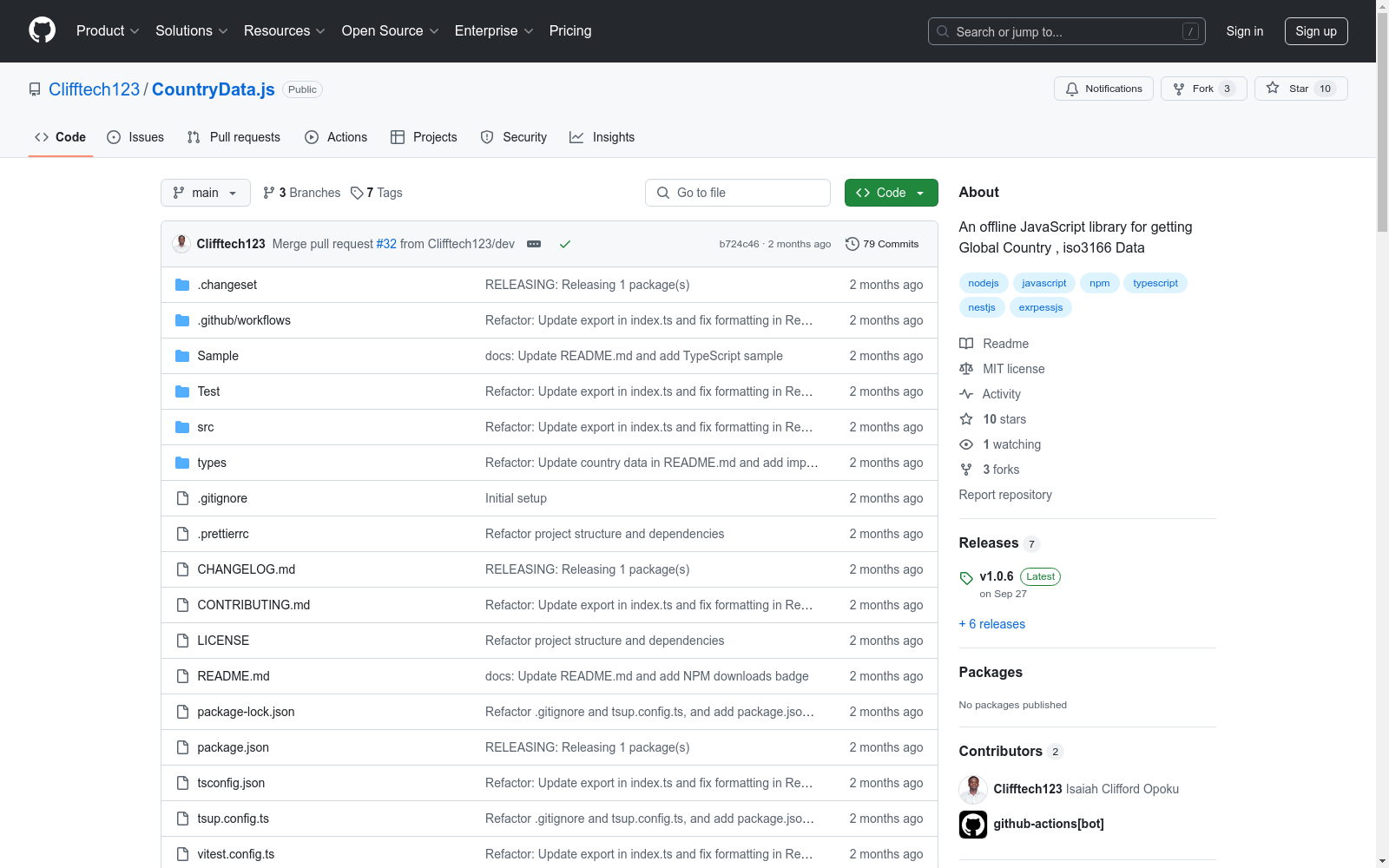Click Sign in link
This screenshot has width=1389, height=868.
point(1245,31)
